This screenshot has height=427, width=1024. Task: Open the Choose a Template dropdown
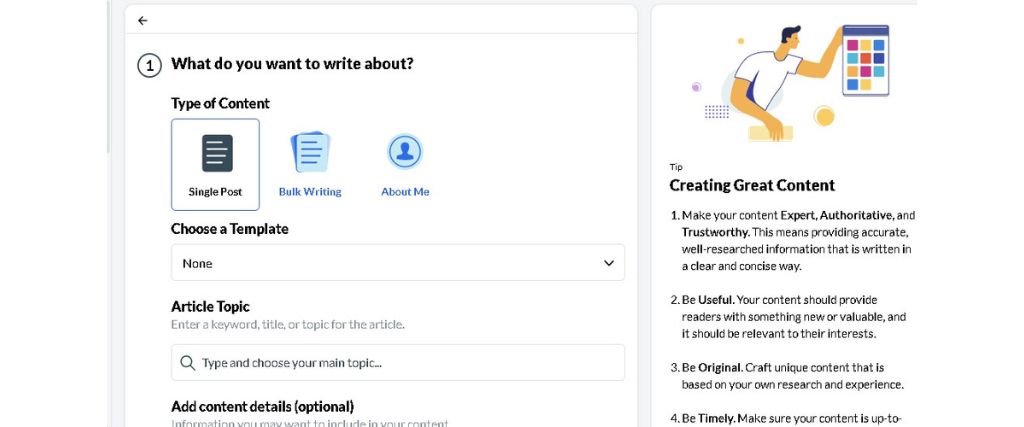(398, 263)
